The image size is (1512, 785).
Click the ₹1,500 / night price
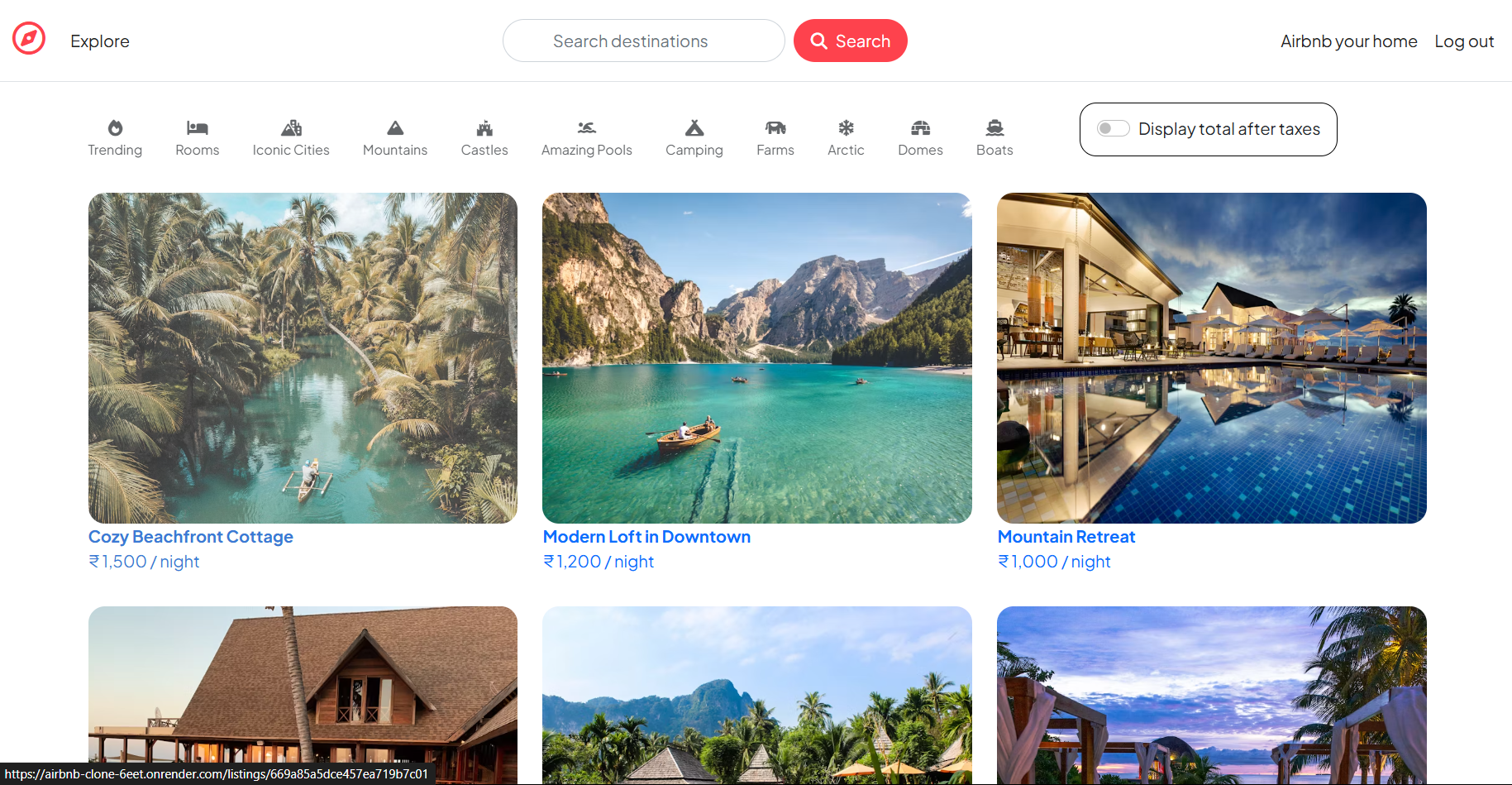click(x=144, y=562)
